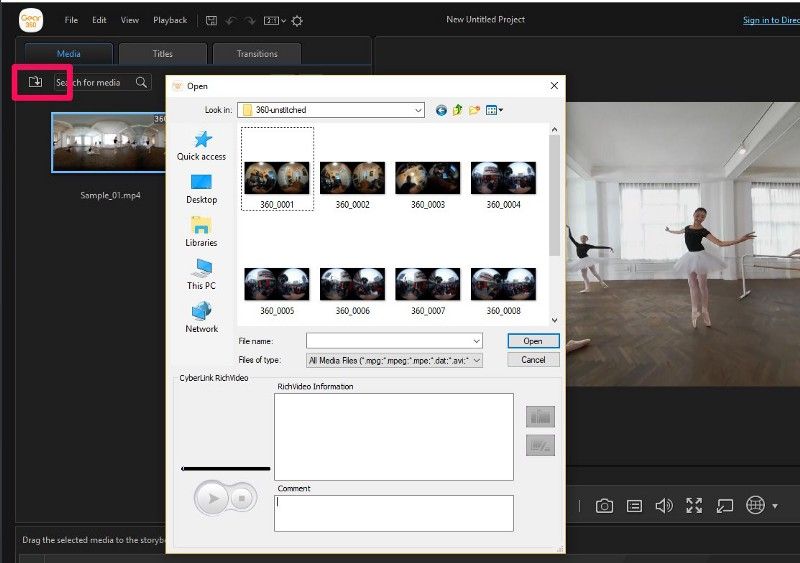Open the File menu
Viewport: 800px width, 563px height.
[71, 20]
